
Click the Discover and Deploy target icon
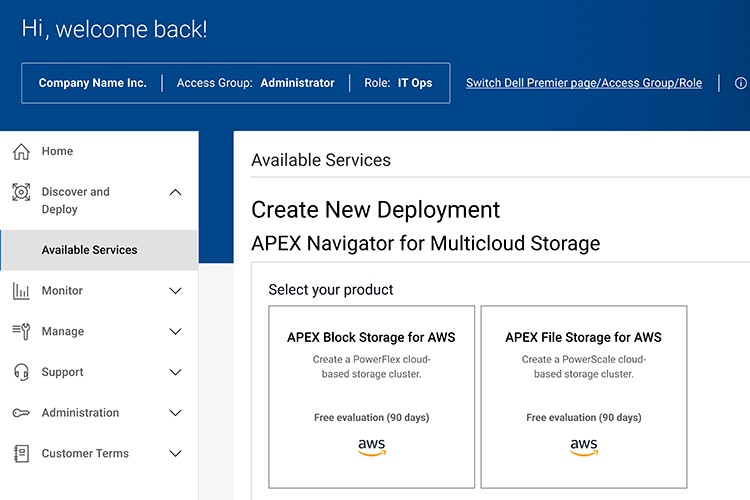21,192
